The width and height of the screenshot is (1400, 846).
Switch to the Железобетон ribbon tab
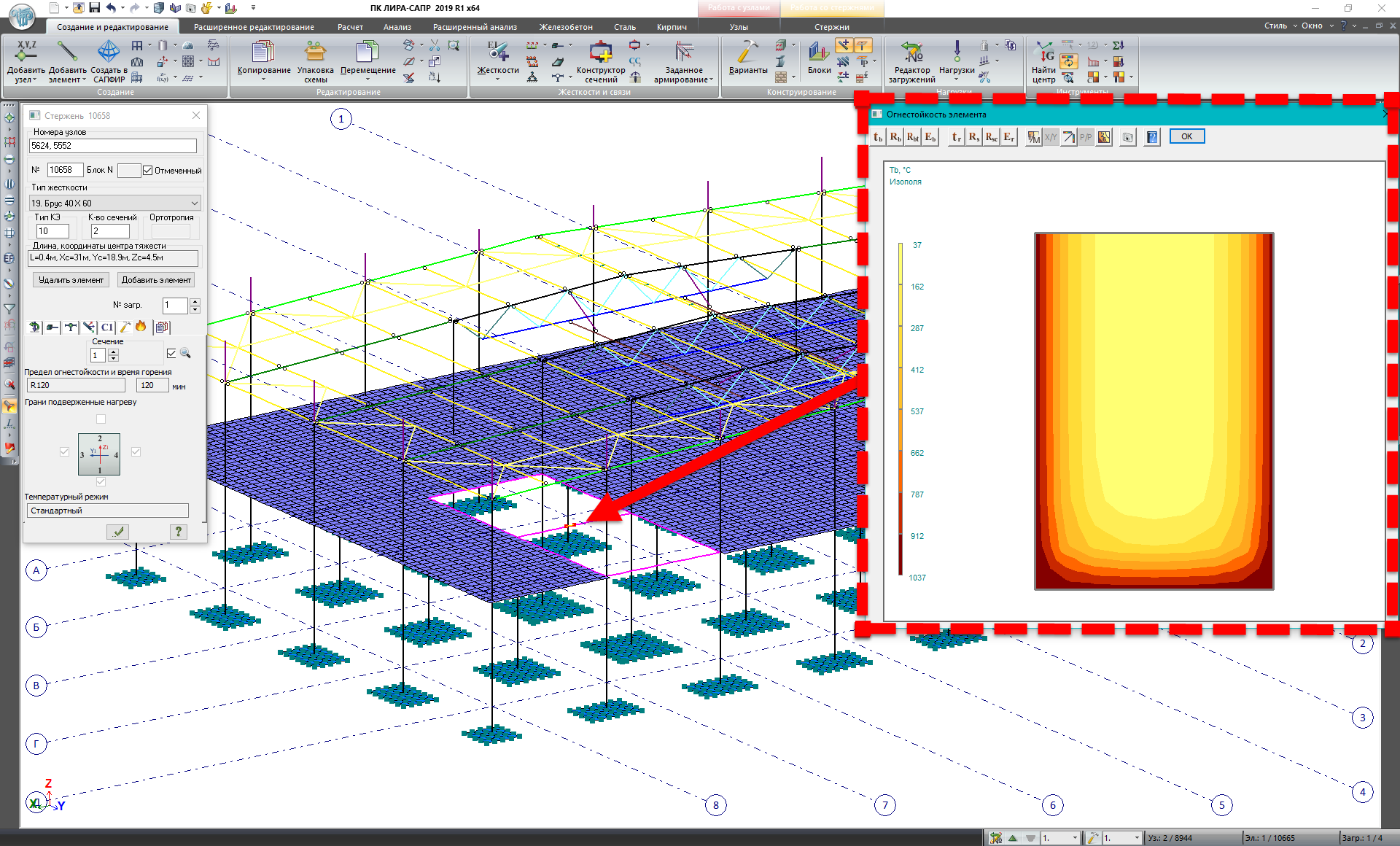[x=565, y=27]
